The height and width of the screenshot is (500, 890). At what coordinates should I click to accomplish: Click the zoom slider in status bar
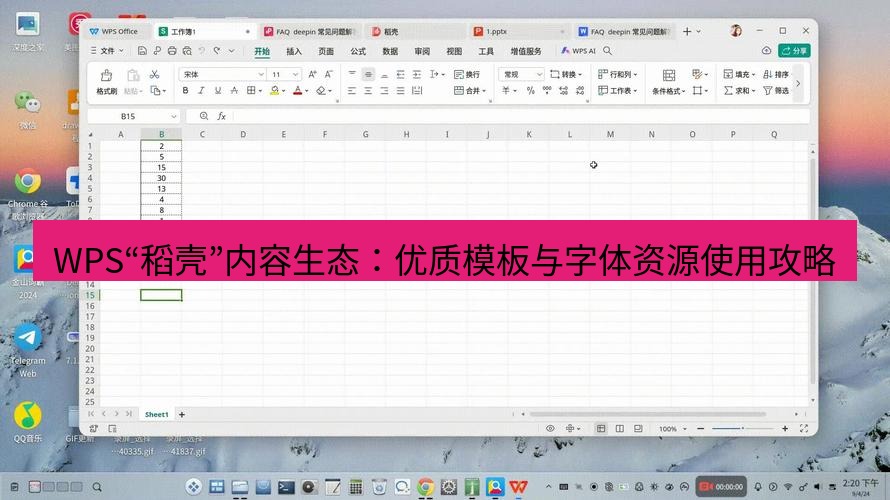pos(742,428)
